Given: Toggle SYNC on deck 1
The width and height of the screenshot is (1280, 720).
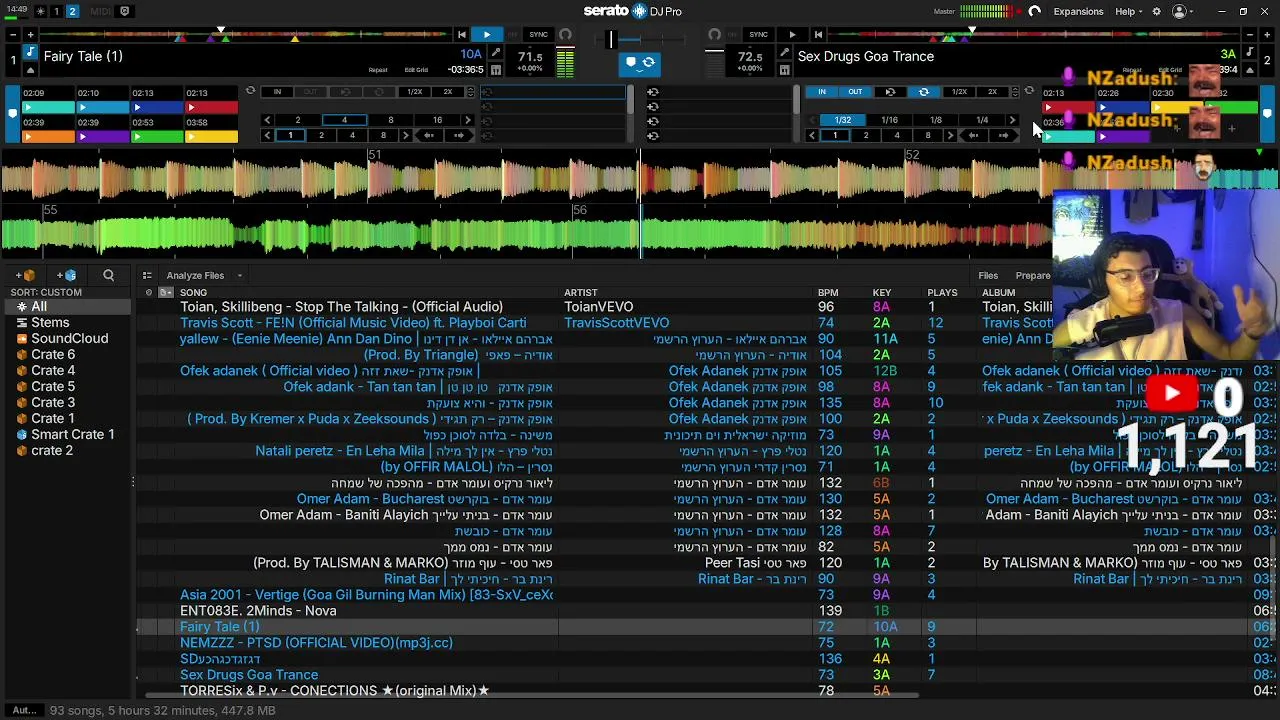Looking at the screenshot, I should pos(539,35).
